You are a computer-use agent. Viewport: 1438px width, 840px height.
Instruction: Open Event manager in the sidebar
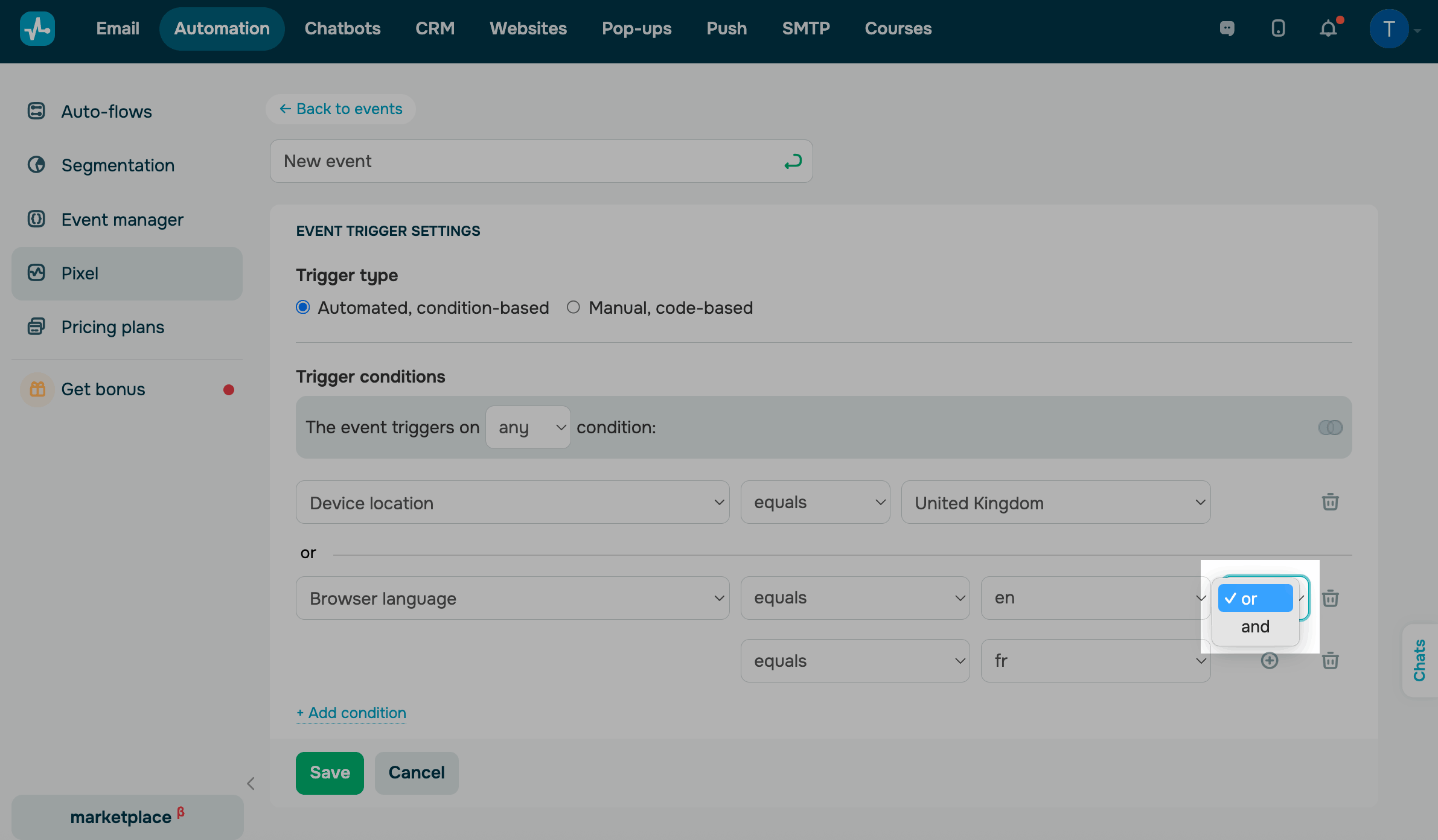(122, 220)
